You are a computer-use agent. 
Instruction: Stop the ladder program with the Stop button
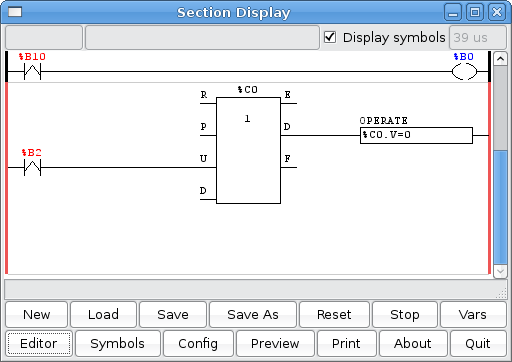point(405,314)
